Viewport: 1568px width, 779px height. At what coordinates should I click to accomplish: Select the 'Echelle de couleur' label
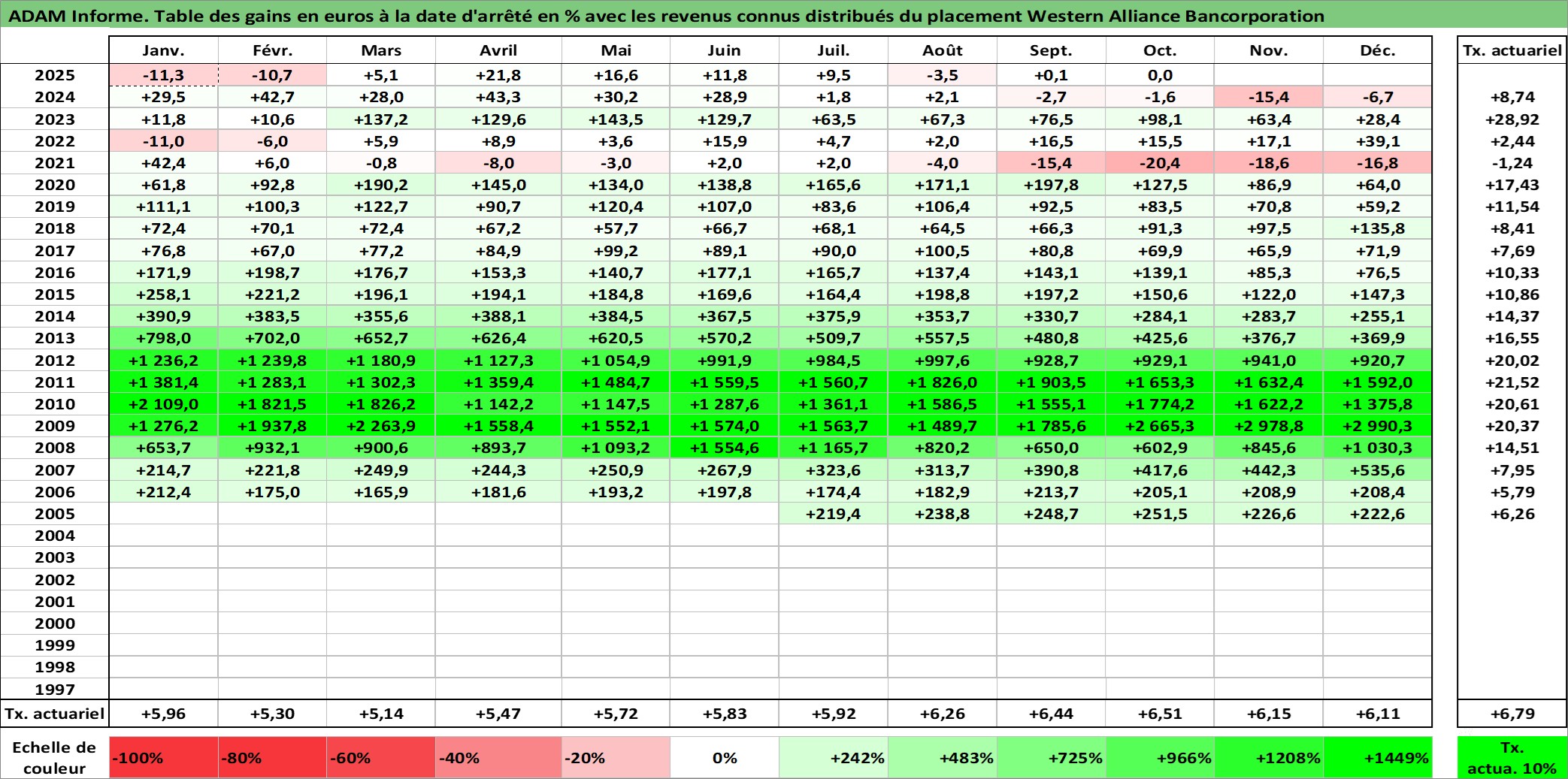click(x=55, y=757)
